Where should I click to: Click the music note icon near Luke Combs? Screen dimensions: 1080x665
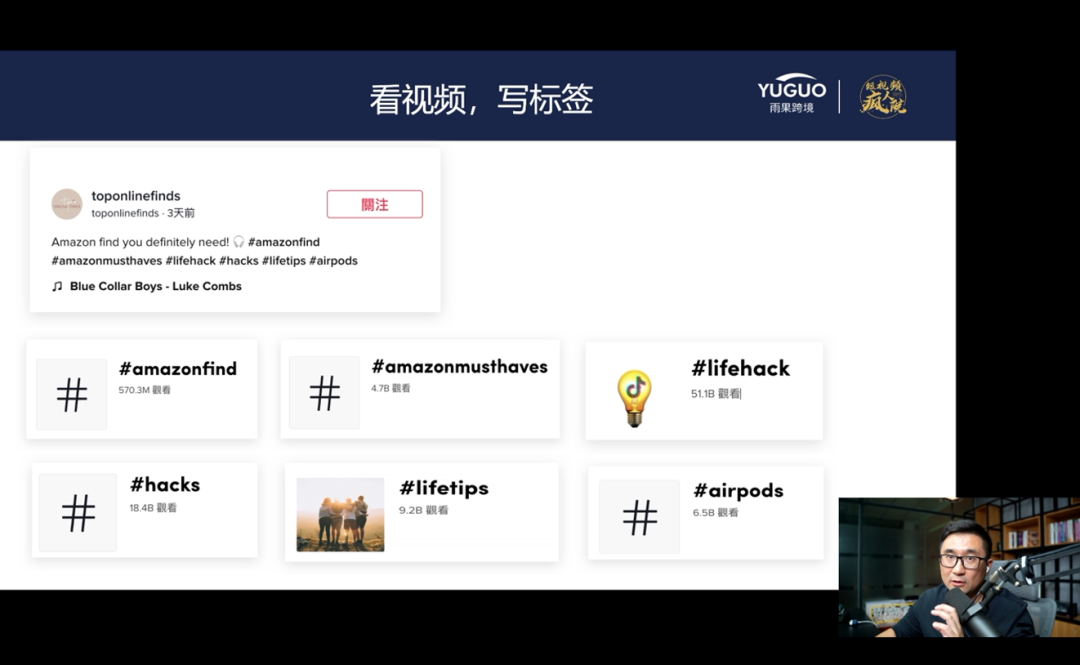coord(57,286)
